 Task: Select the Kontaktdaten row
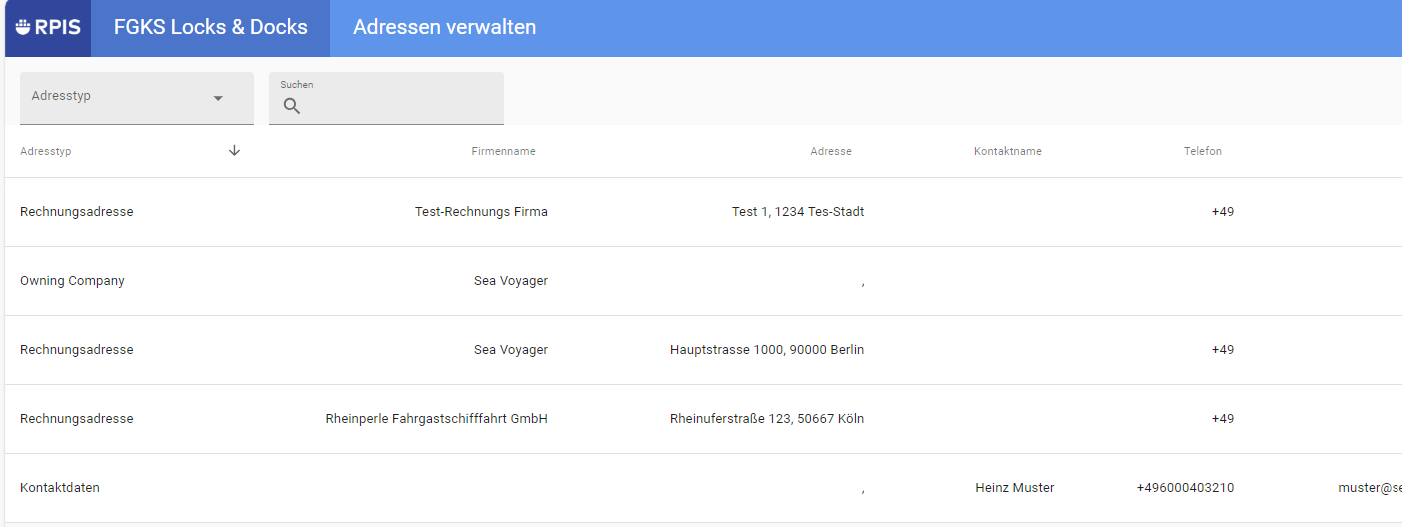[x=60, y=488]
